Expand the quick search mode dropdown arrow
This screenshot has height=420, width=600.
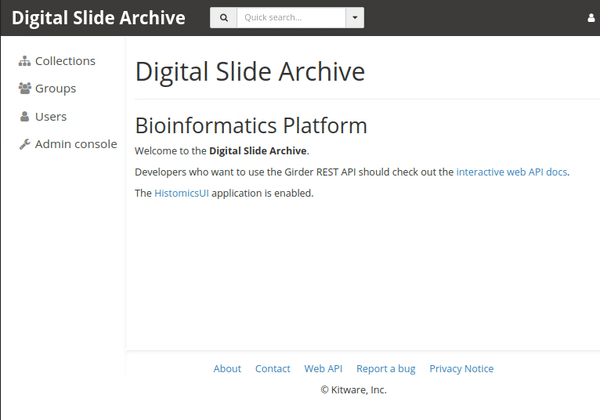point(355,18)
